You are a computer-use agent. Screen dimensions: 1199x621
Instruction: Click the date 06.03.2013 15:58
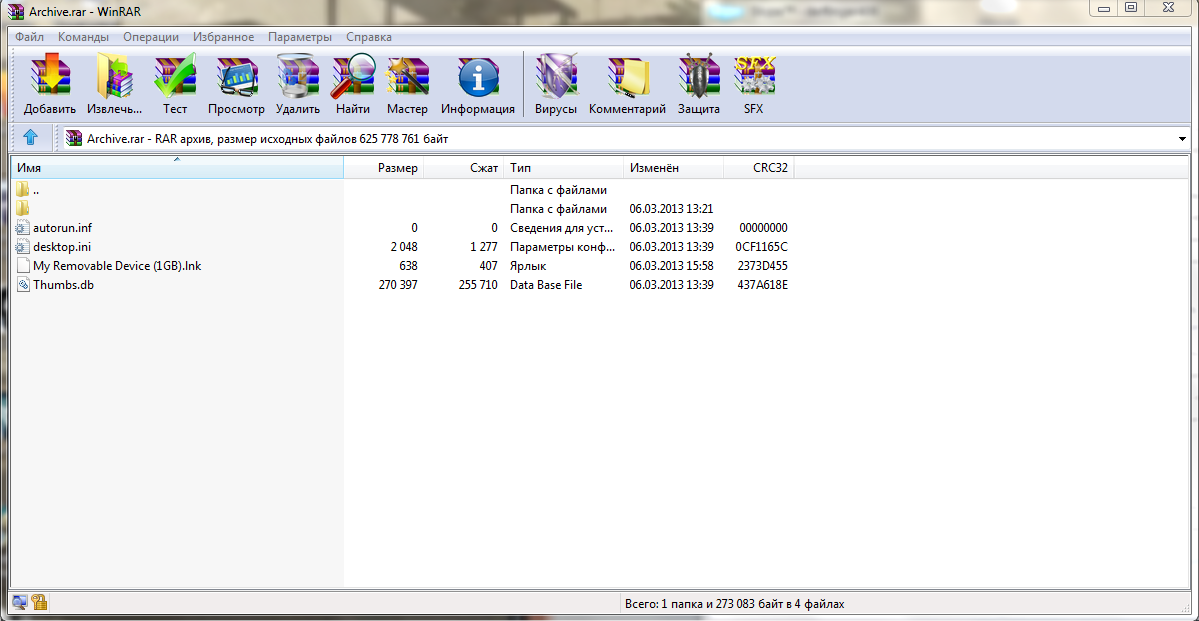[671, 265]
